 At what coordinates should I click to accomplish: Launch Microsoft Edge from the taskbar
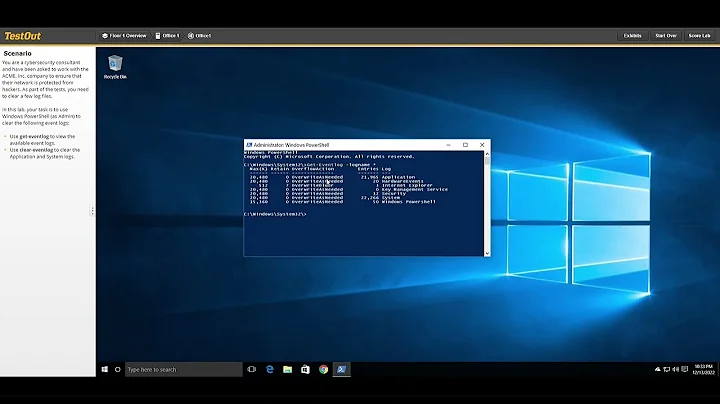pyautogui.click(x=270, y=370)
